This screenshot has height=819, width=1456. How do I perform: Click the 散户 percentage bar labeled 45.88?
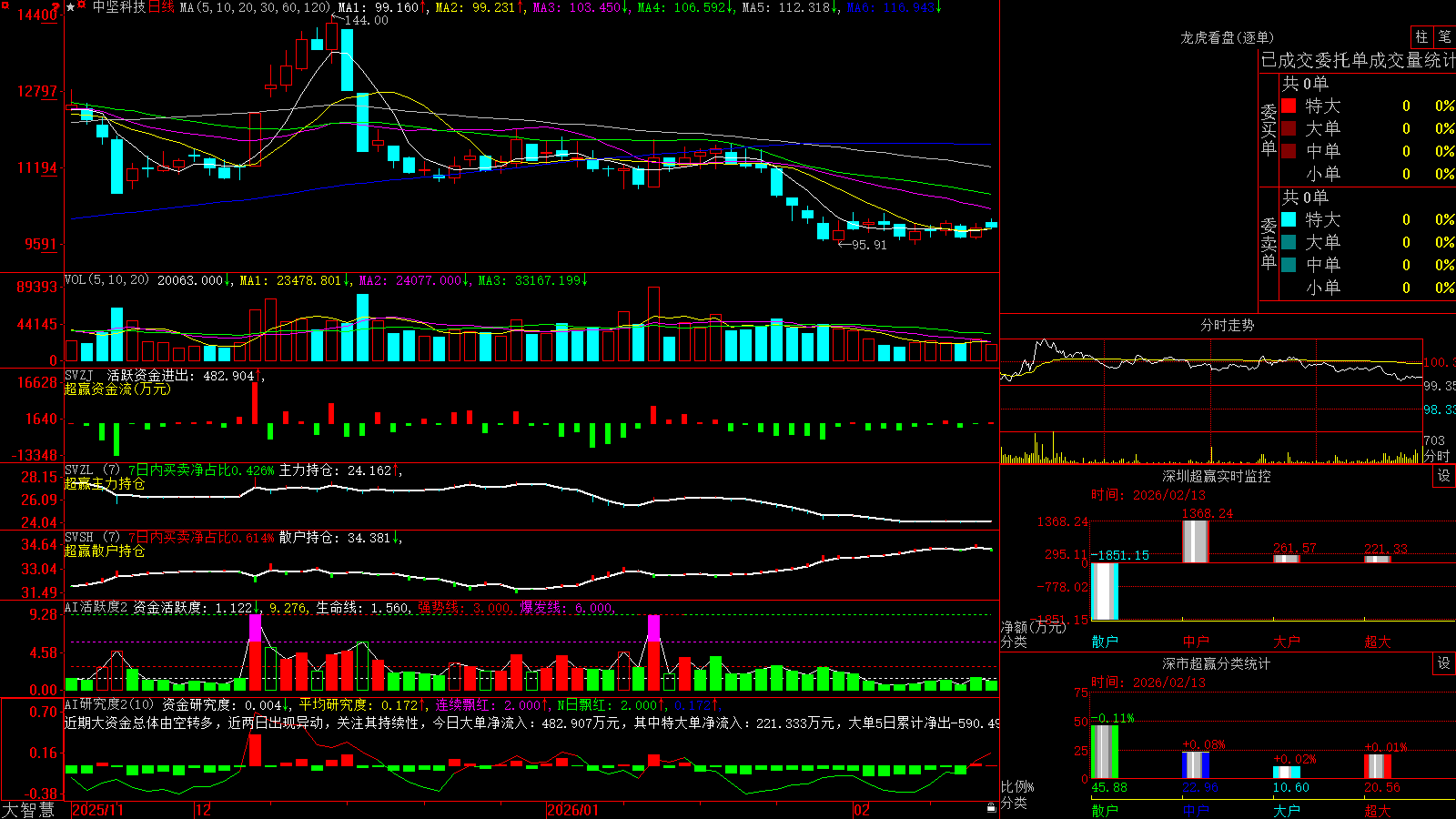click(x=1104, y=752)
